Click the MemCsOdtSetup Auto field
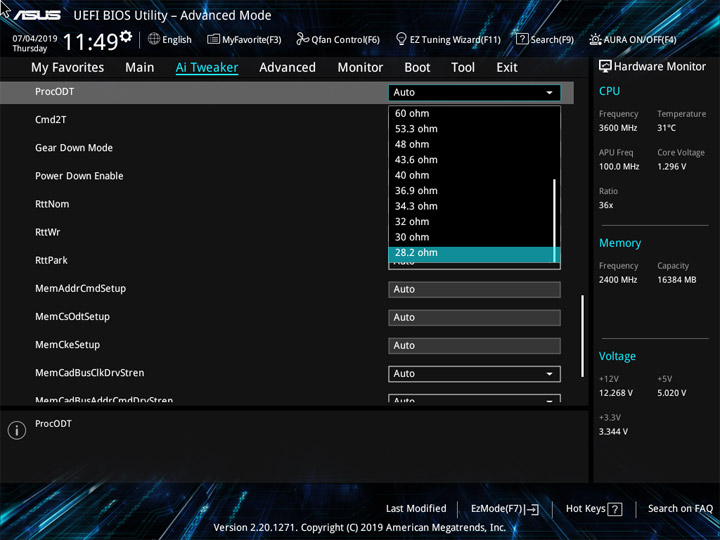The image size is (720, 540). [x=474, y=318]
